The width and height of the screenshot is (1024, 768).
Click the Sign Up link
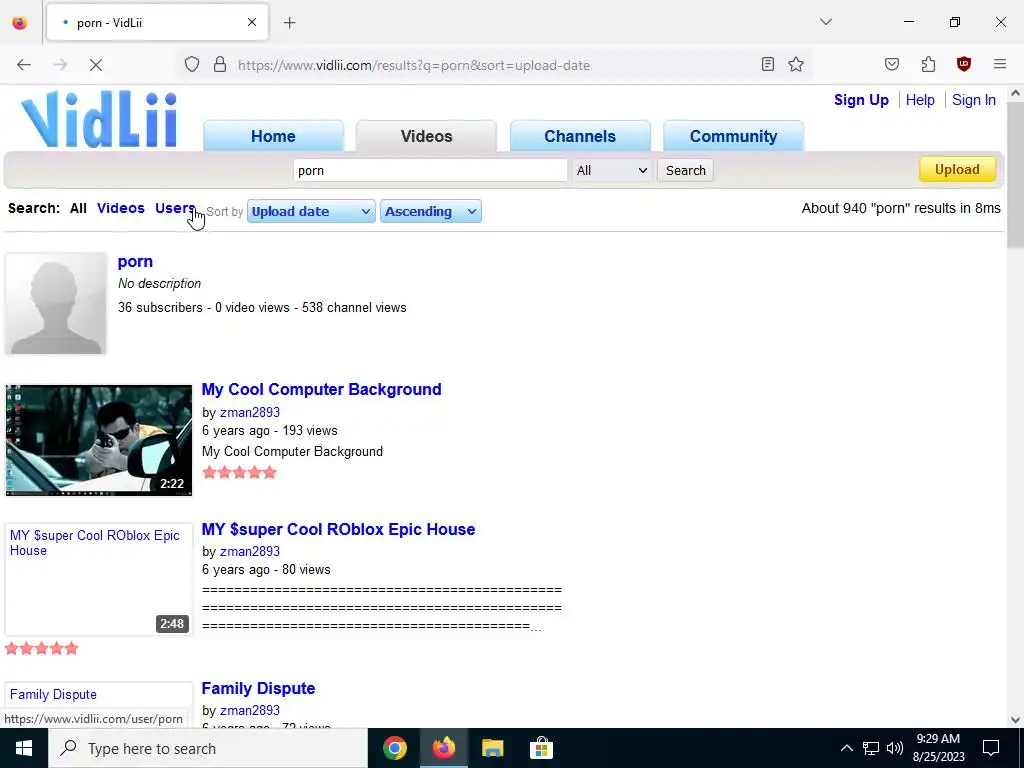tap(861, 100)
